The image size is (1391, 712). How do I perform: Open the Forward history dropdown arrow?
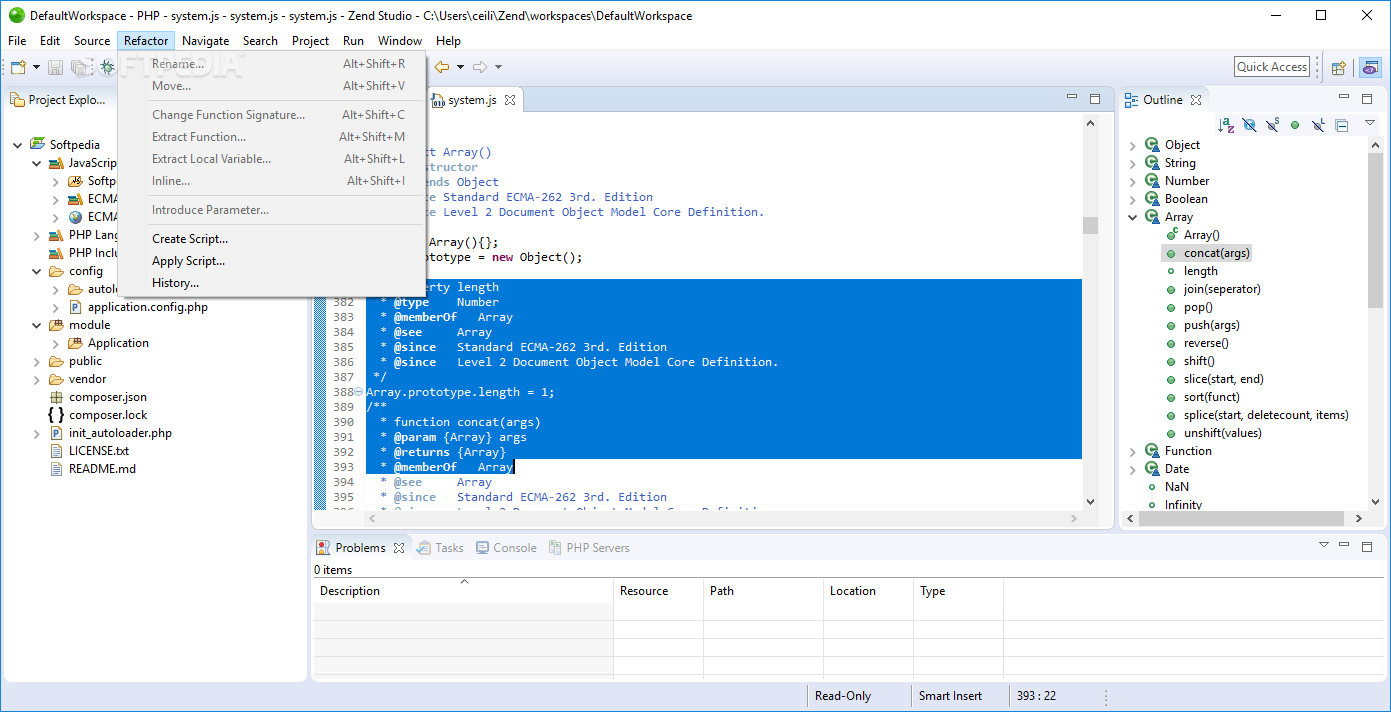pyautogui.click(x=498, y=67)
